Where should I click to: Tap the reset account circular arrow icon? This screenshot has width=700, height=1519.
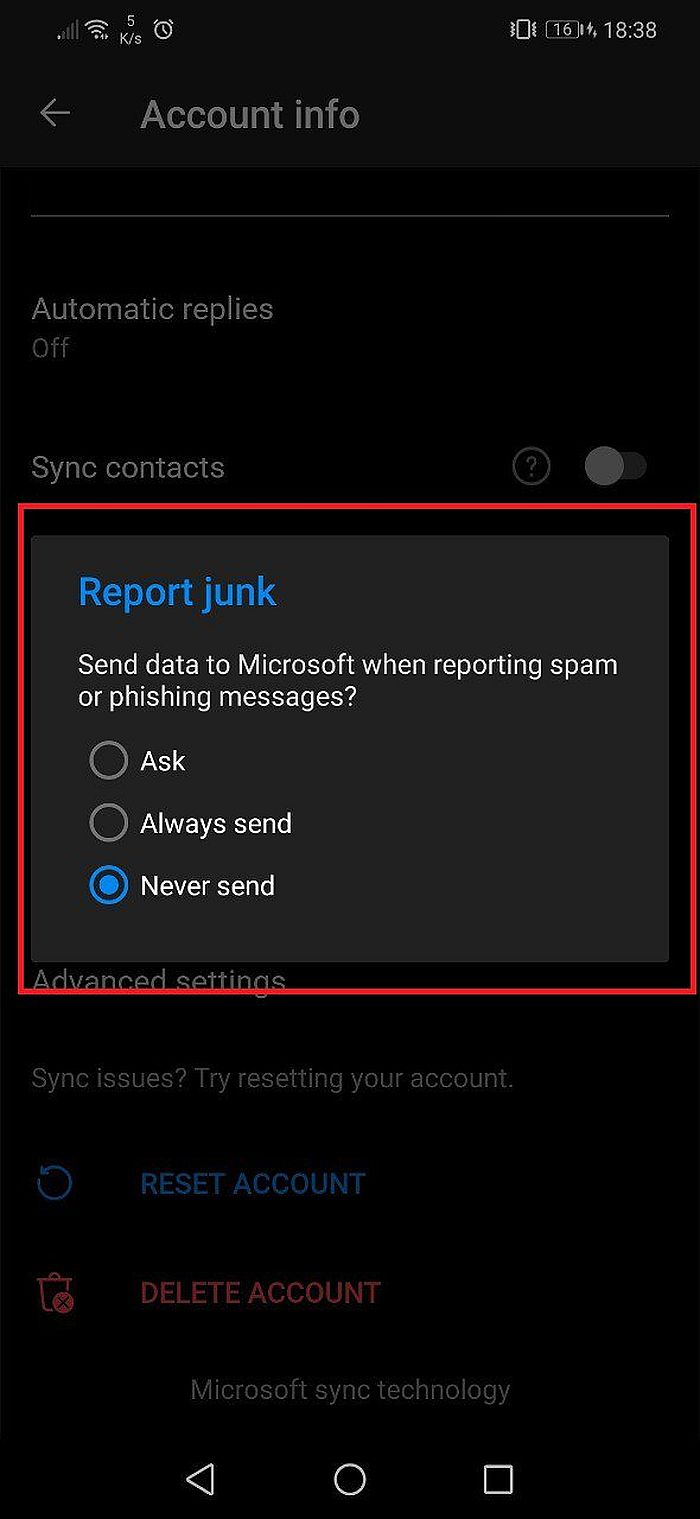tap(54, 1183)
